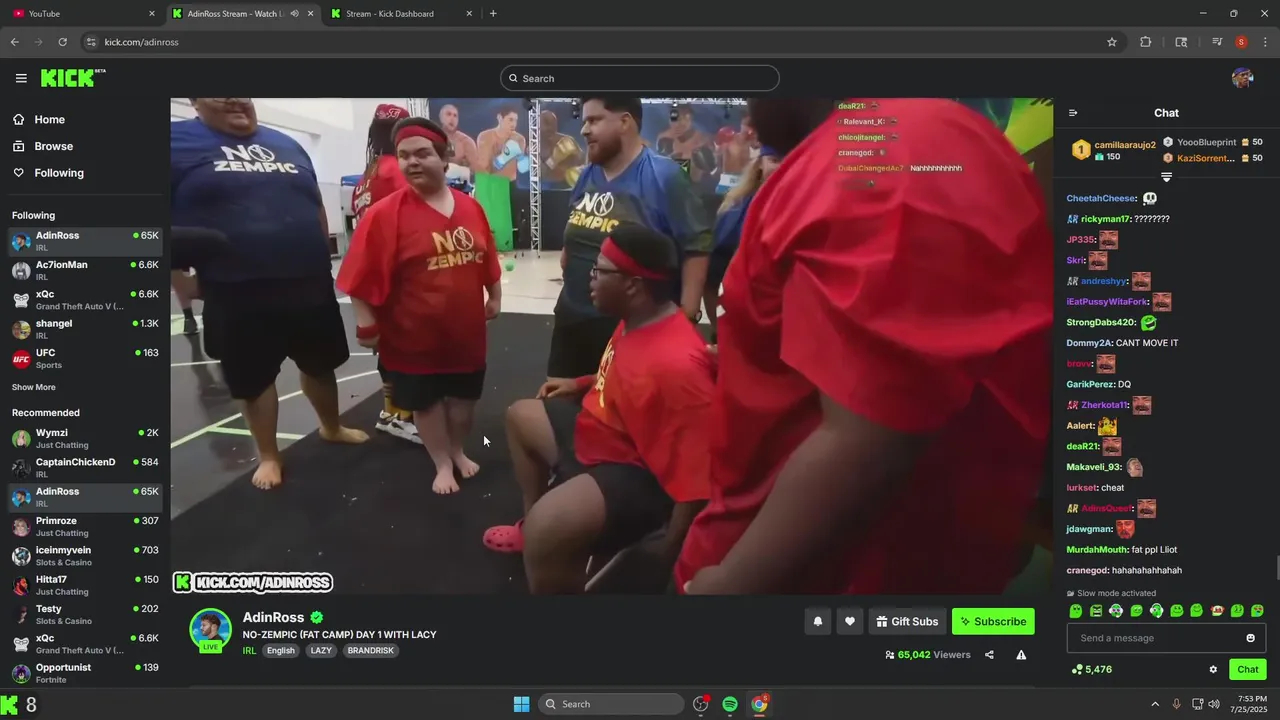The height and width of the screenshot is (720, 1280).
Task: Insert the red-faced quick emote
Action: pos(1217,611)
